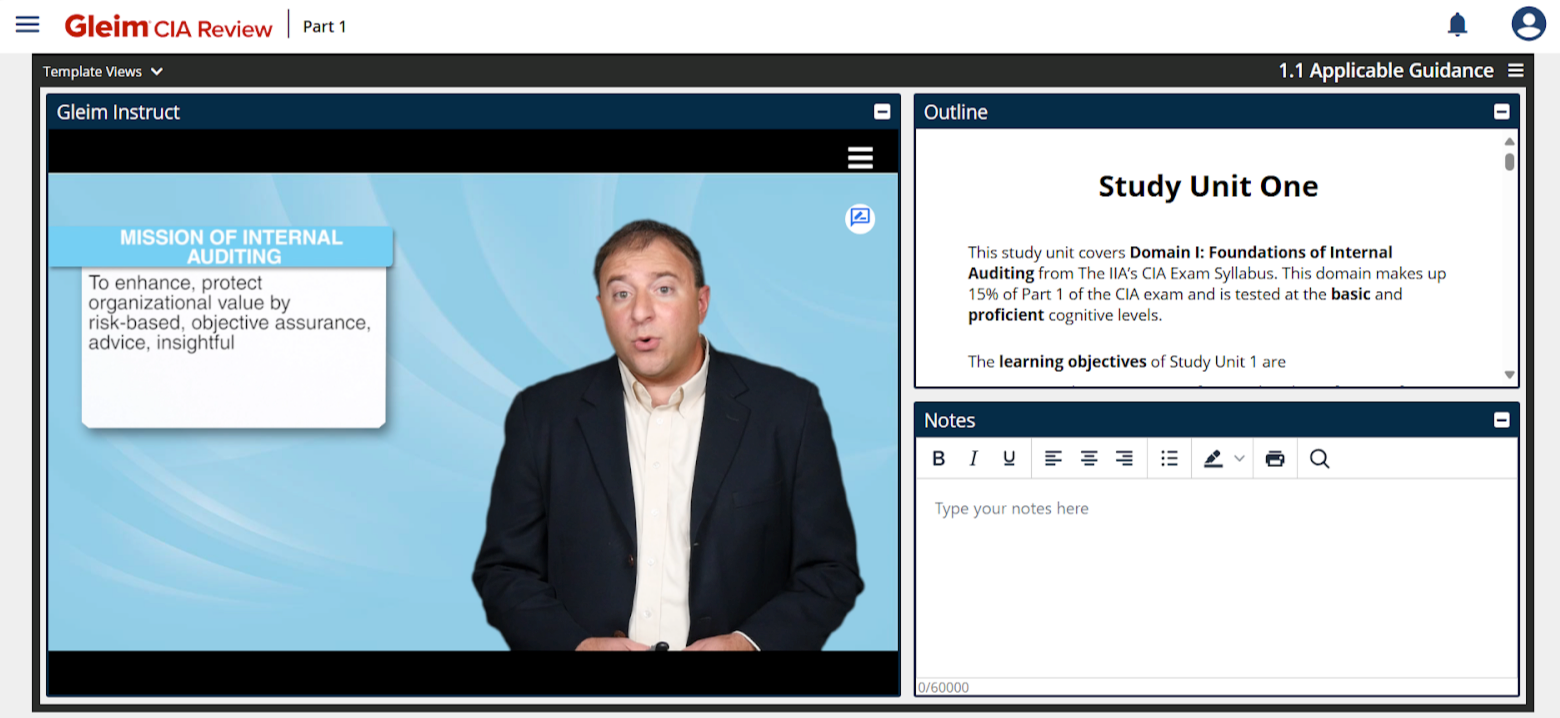The width and height of the screenshot is (1560, 718).
Task: Open the user account profile button
Action: [1527, 23]
